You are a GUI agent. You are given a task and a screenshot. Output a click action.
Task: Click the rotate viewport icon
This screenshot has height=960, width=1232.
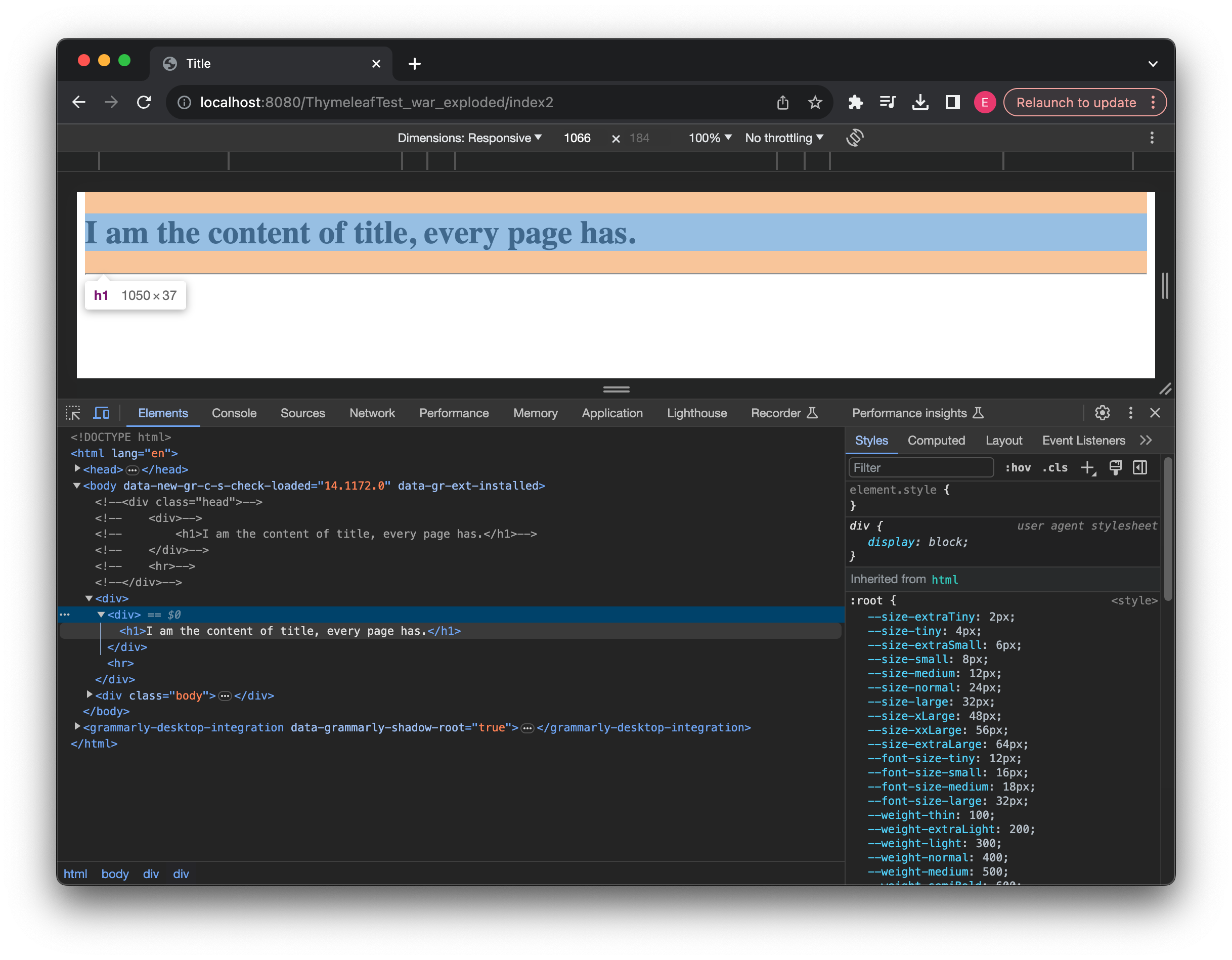tap(855, 137)
